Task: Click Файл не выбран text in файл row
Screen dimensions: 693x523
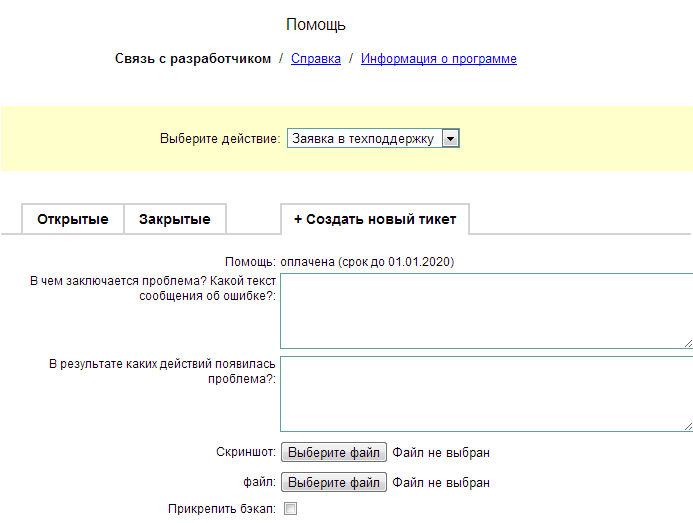Action: pyautogui.click(x=441, y=483)
